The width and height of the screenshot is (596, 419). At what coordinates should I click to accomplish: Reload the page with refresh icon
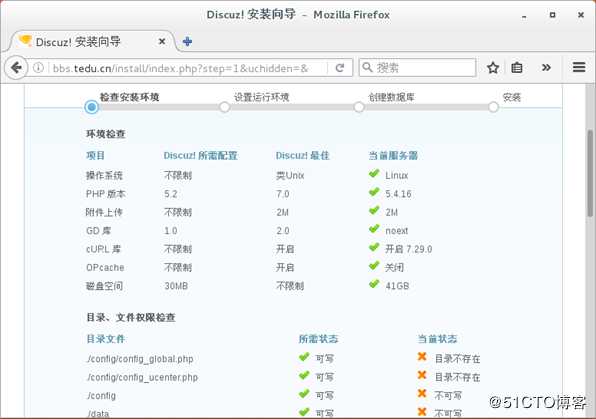pos(340,68)
